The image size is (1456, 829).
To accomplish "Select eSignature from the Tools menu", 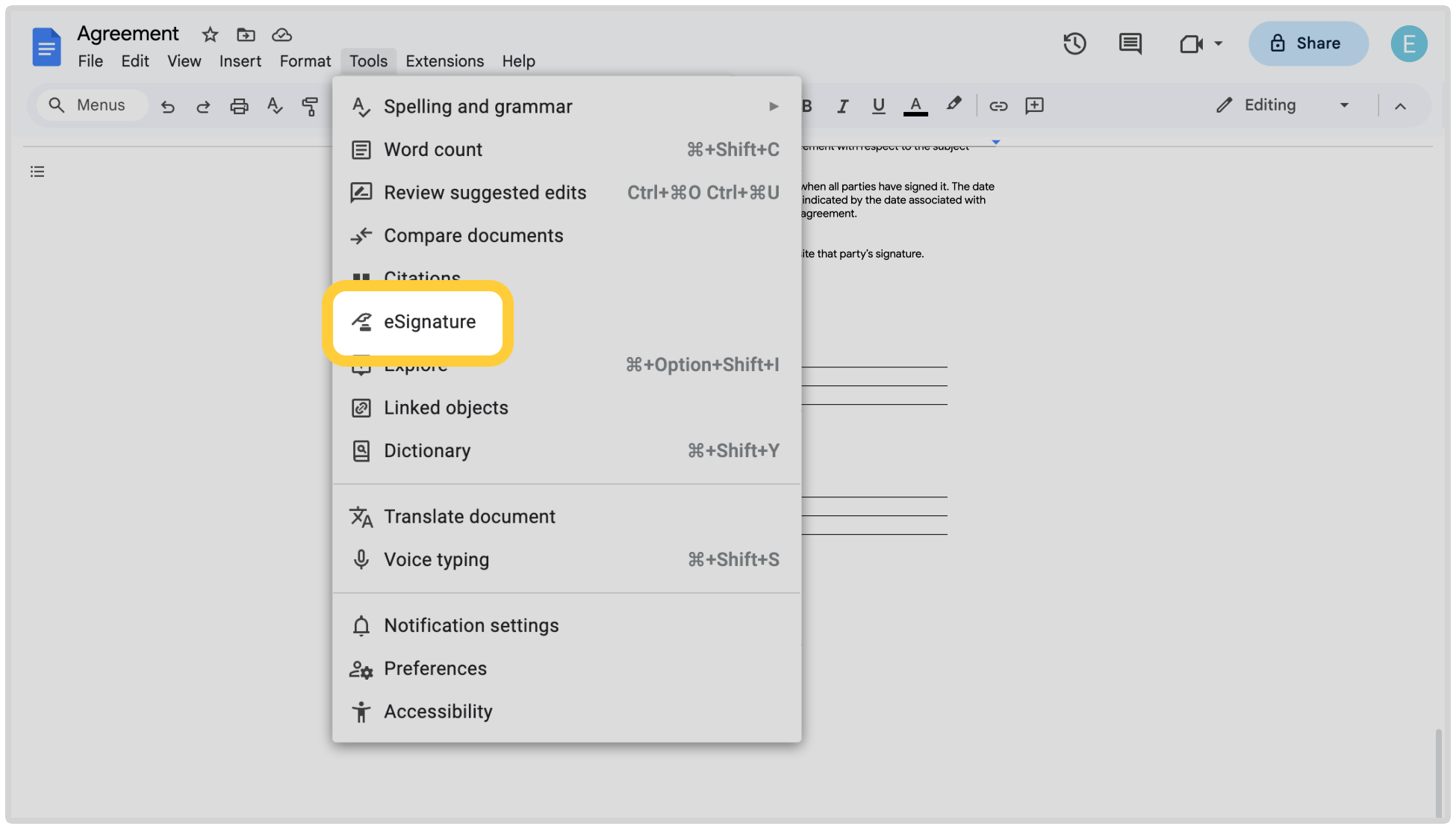I will (x=429, y=322).
